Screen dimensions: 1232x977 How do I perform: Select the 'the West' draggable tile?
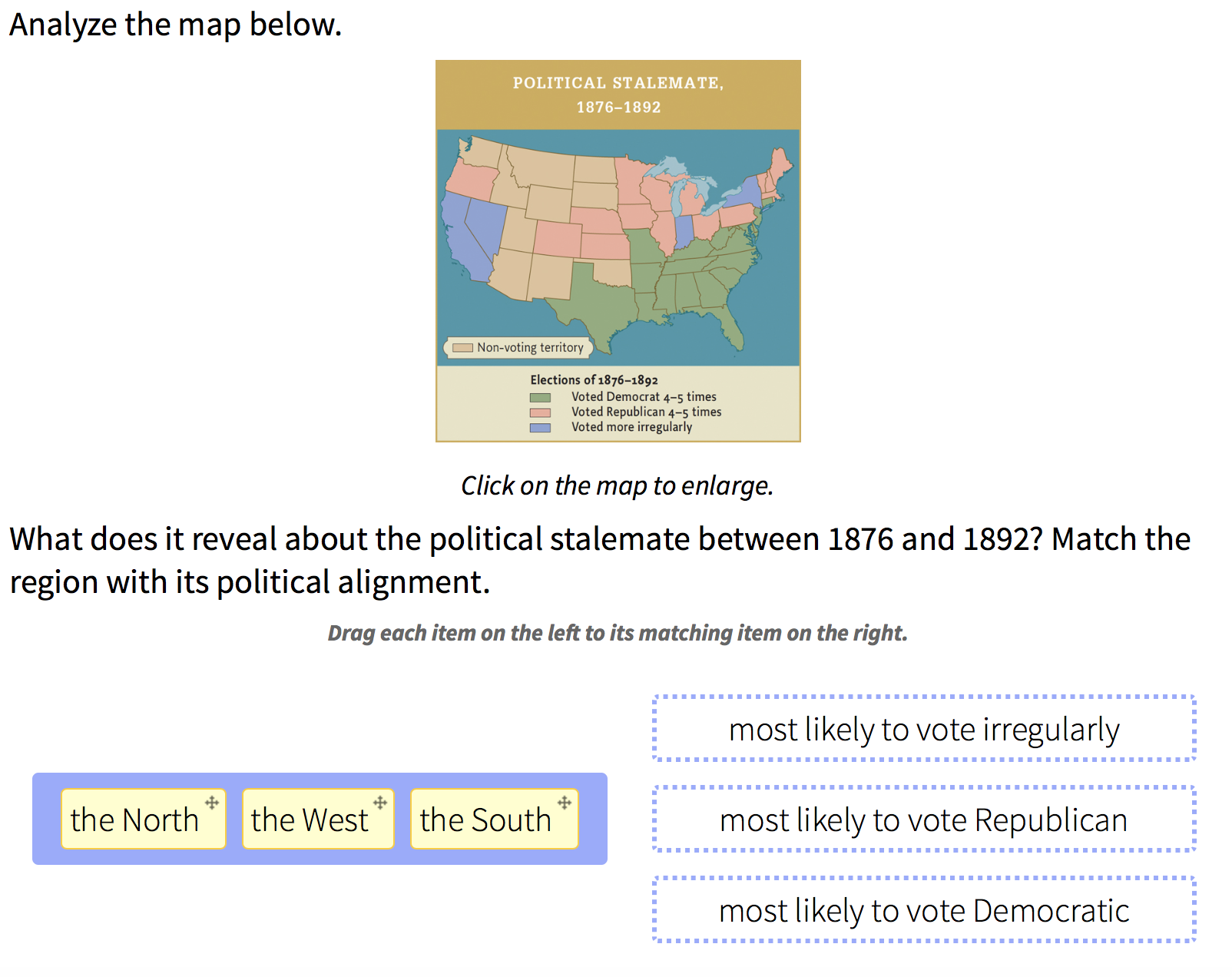[318, 819]
